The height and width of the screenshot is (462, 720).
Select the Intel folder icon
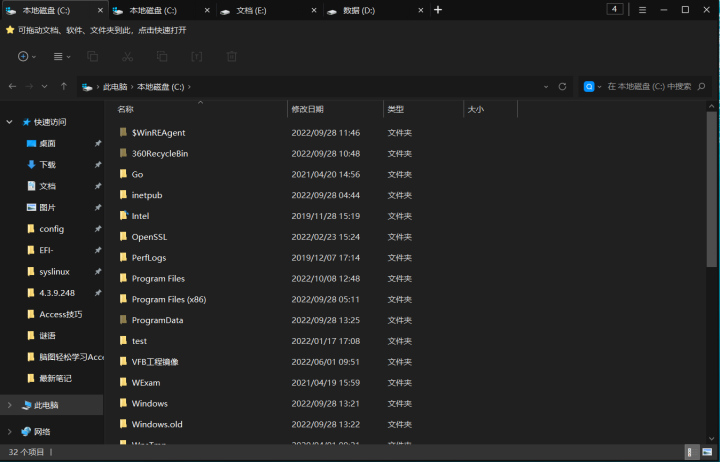tap(123, 215)
